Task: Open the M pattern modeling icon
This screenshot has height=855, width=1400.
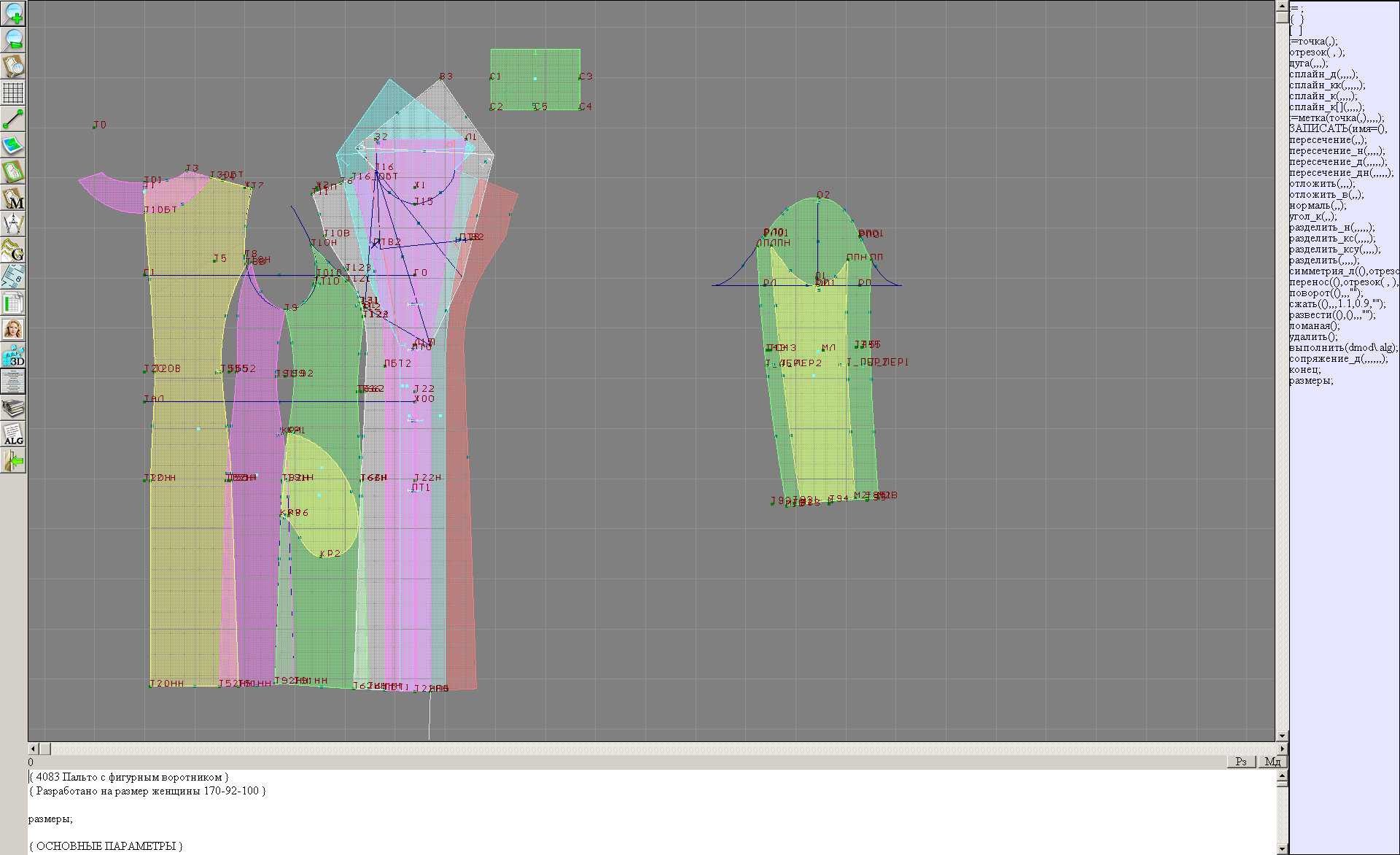Action: pyautogui.click(x=13, y=198)
